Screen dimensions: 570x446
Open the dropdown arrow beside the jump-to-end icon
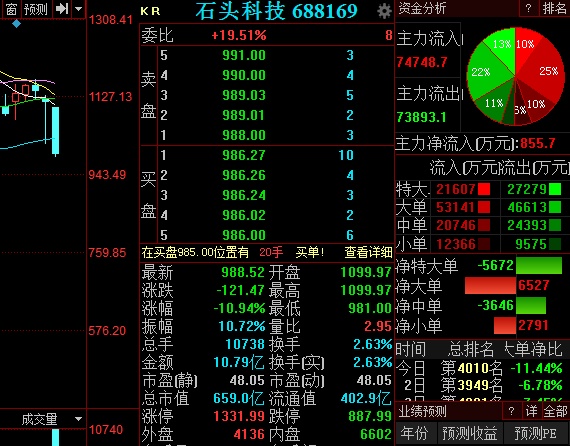(x=79, y=8)
